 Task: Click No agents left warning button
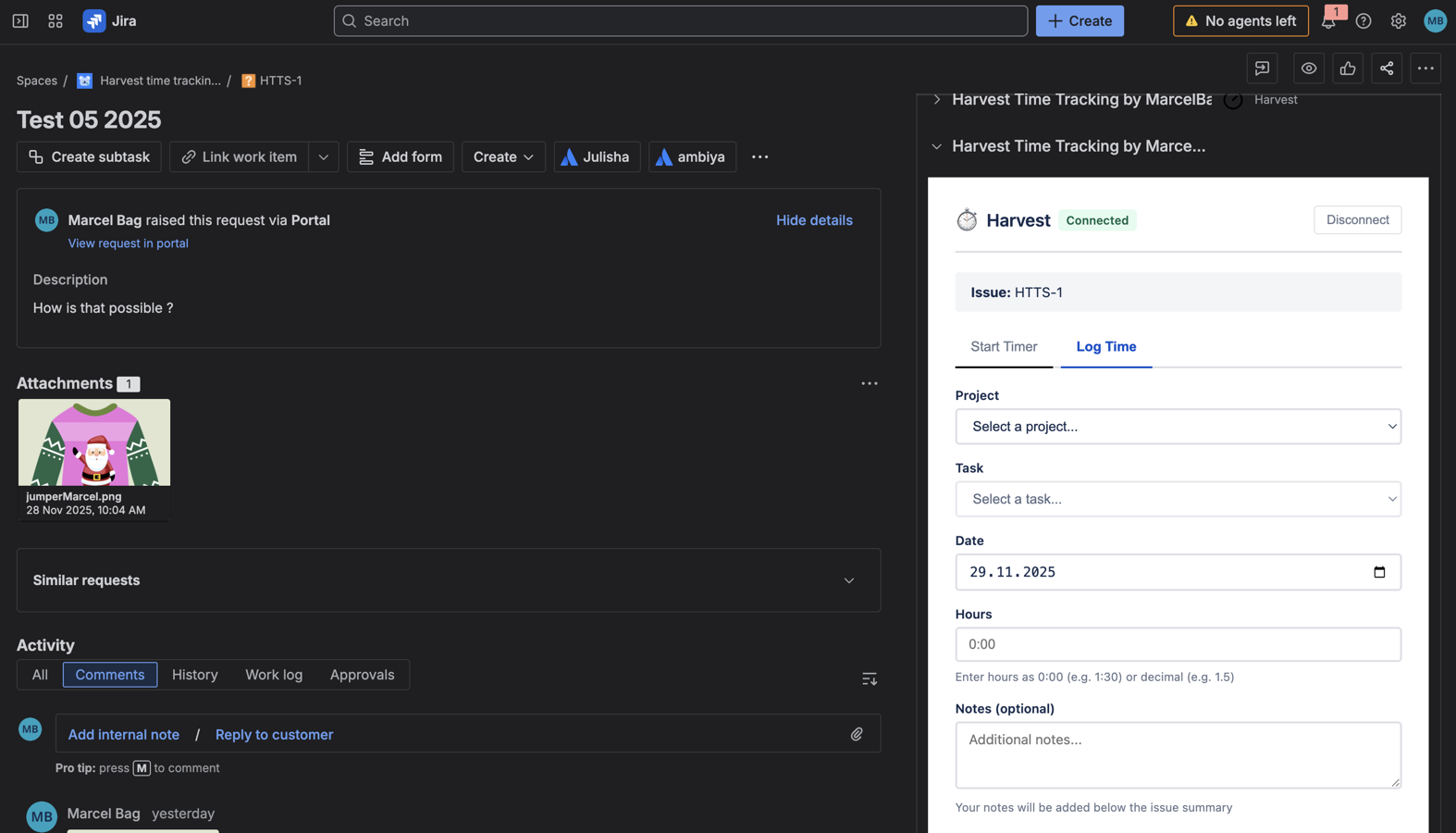[x=1240, y=20]
